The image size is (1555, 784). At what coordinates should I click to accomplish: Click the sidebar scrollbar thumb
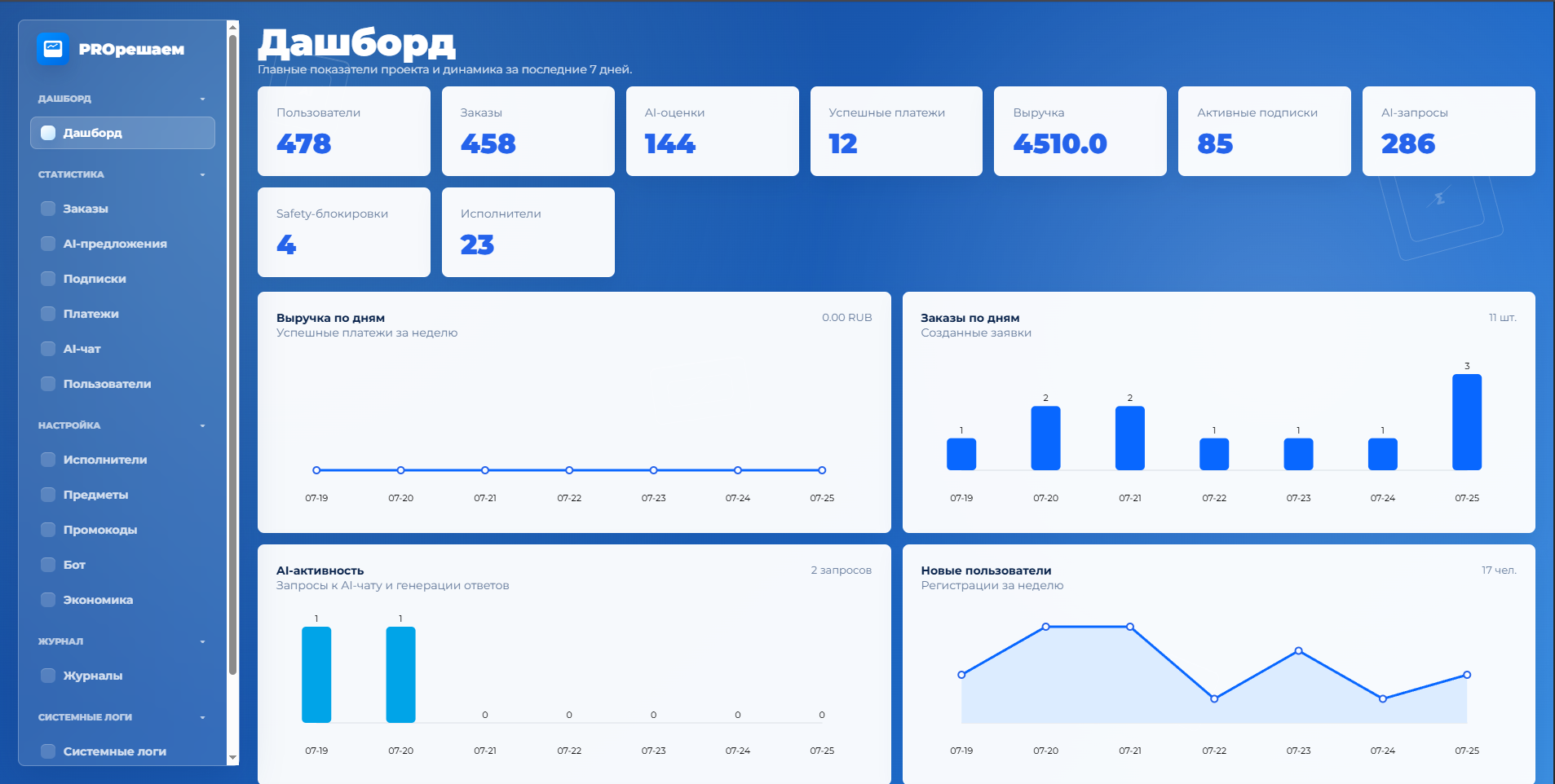(233, 355)
